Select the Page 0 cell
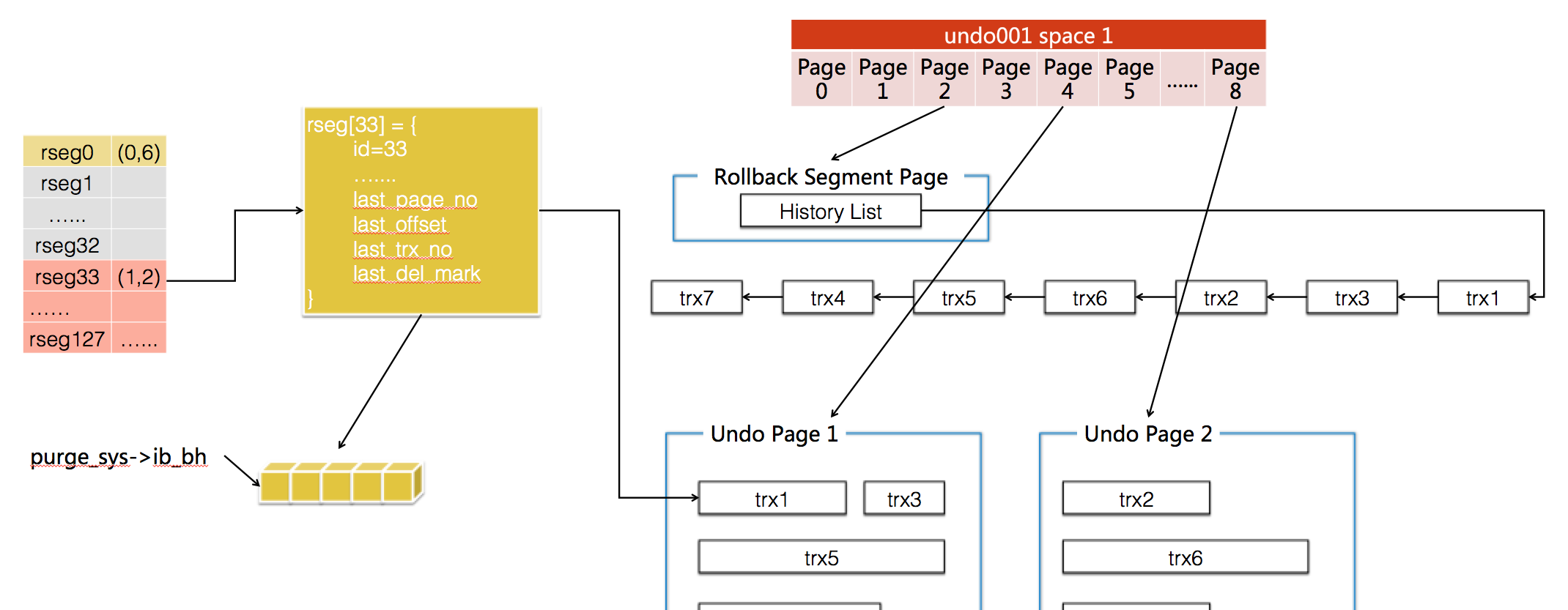This screenshot has height=610, width=1568. 821,79
